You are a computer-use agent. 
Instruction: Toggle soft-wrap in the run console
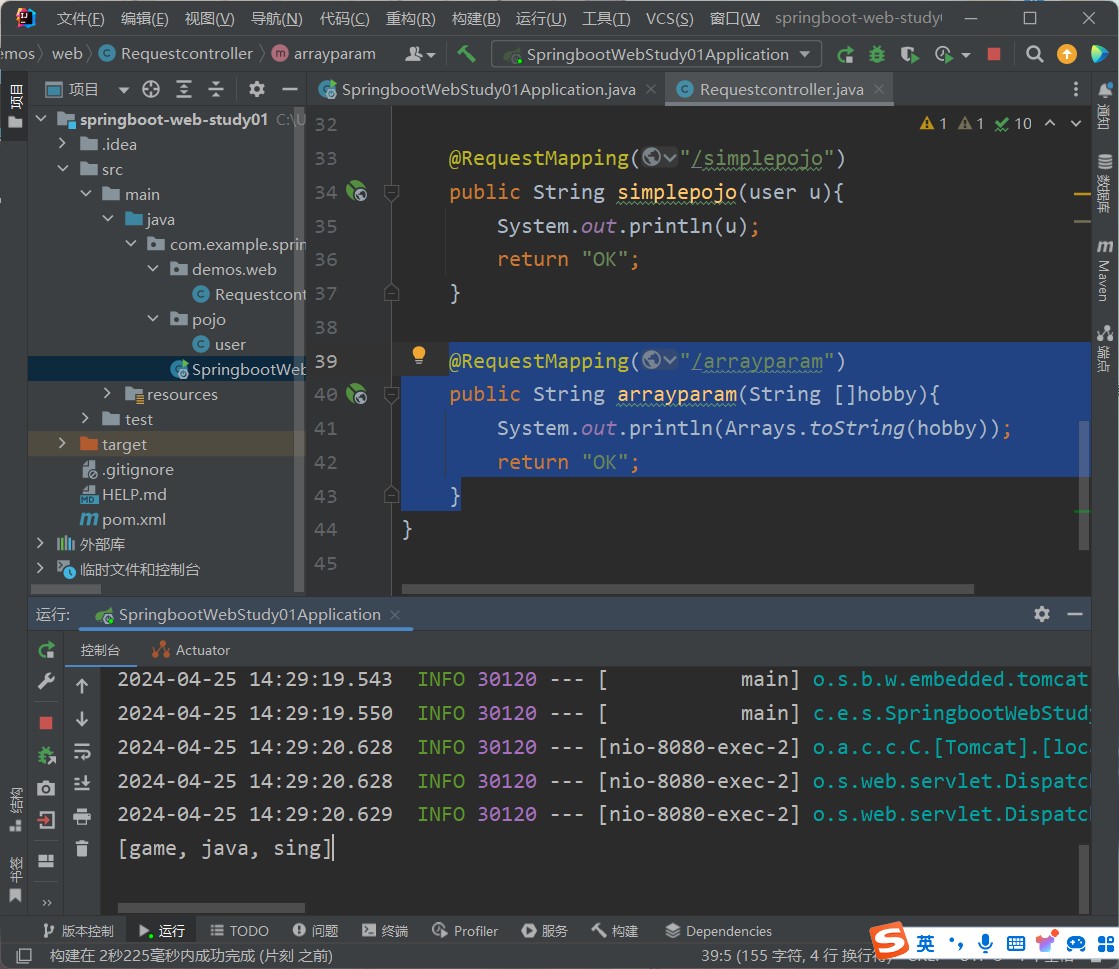[x=82, y=751]
